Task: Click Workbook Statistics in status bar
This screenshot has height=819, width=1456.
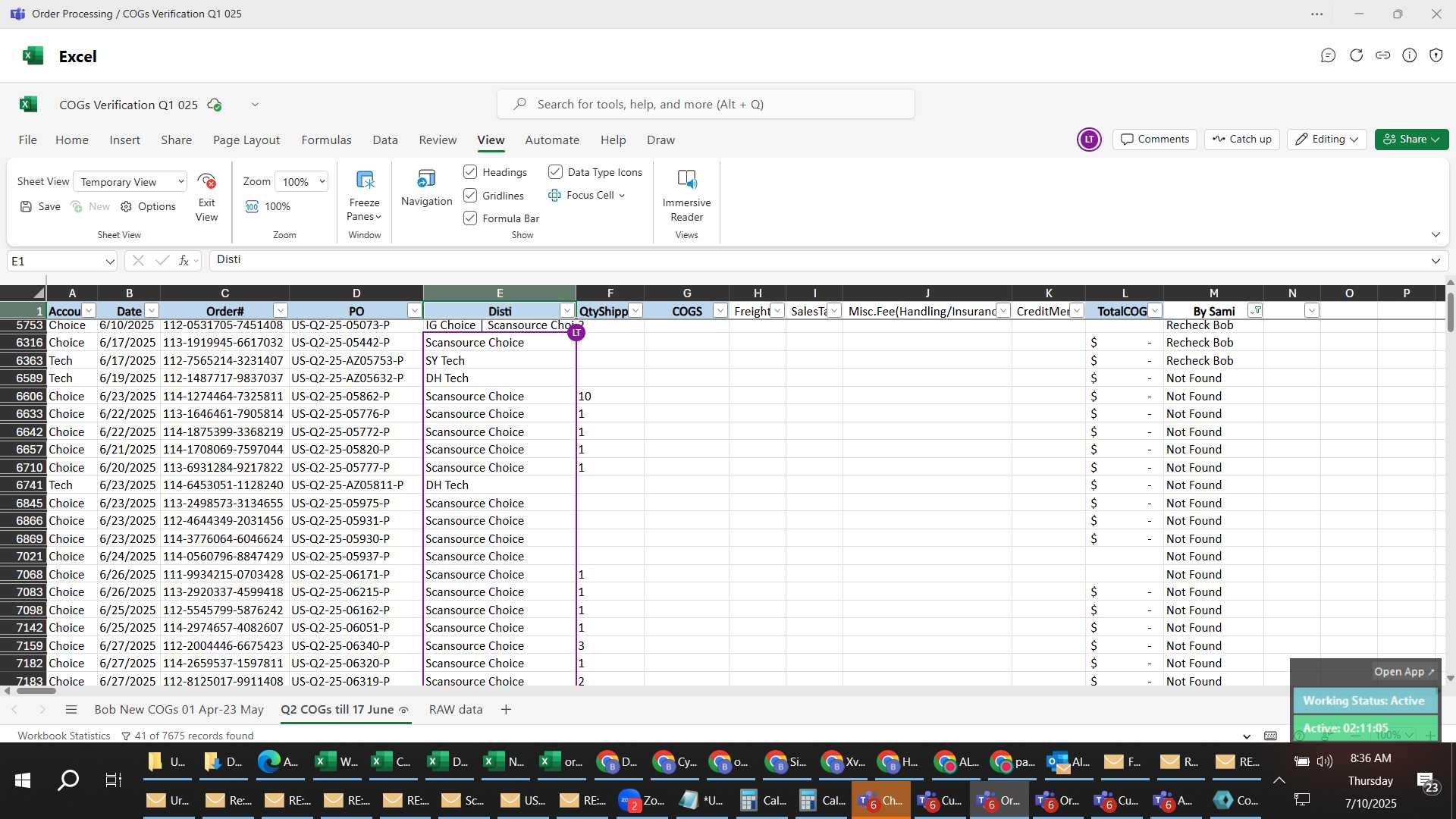Action: 64,736
